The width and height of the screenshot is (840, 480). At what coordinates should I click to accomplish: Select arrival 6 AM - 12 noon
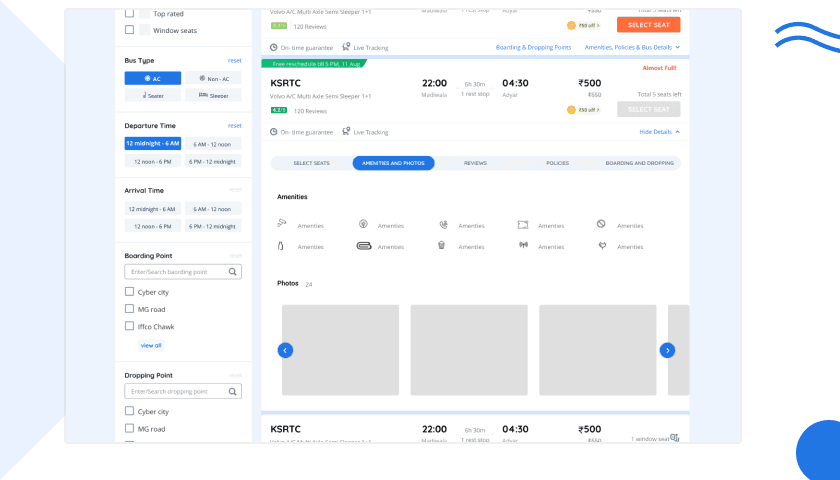[213, 209]
